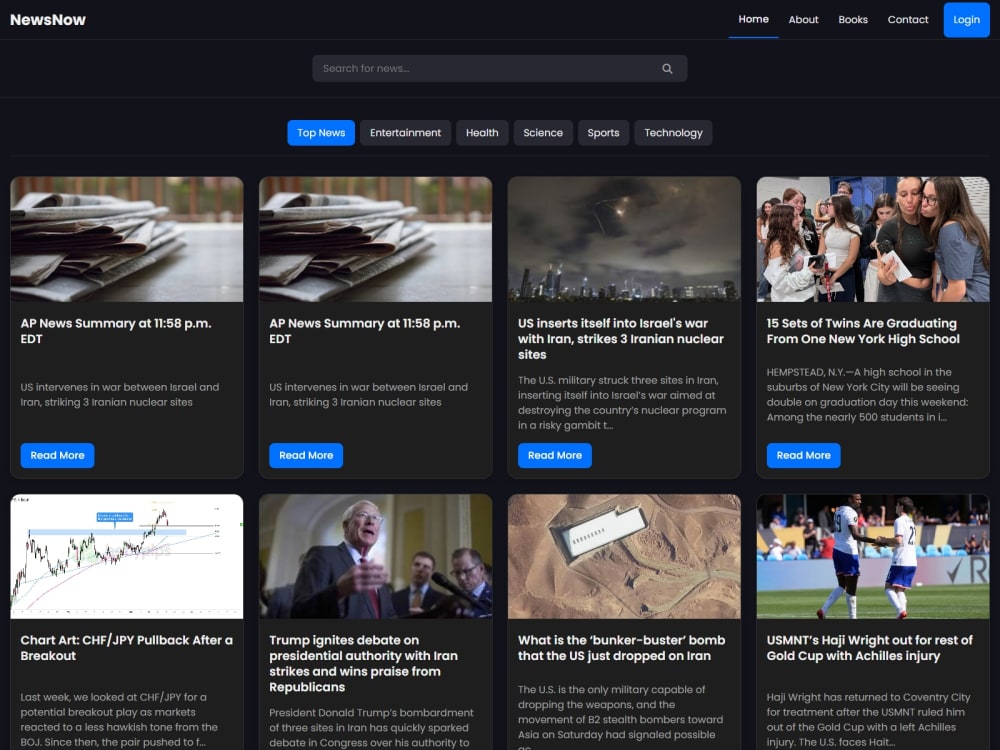Switch to Entertainment category

pyautogui.click(x=406, y=133)
